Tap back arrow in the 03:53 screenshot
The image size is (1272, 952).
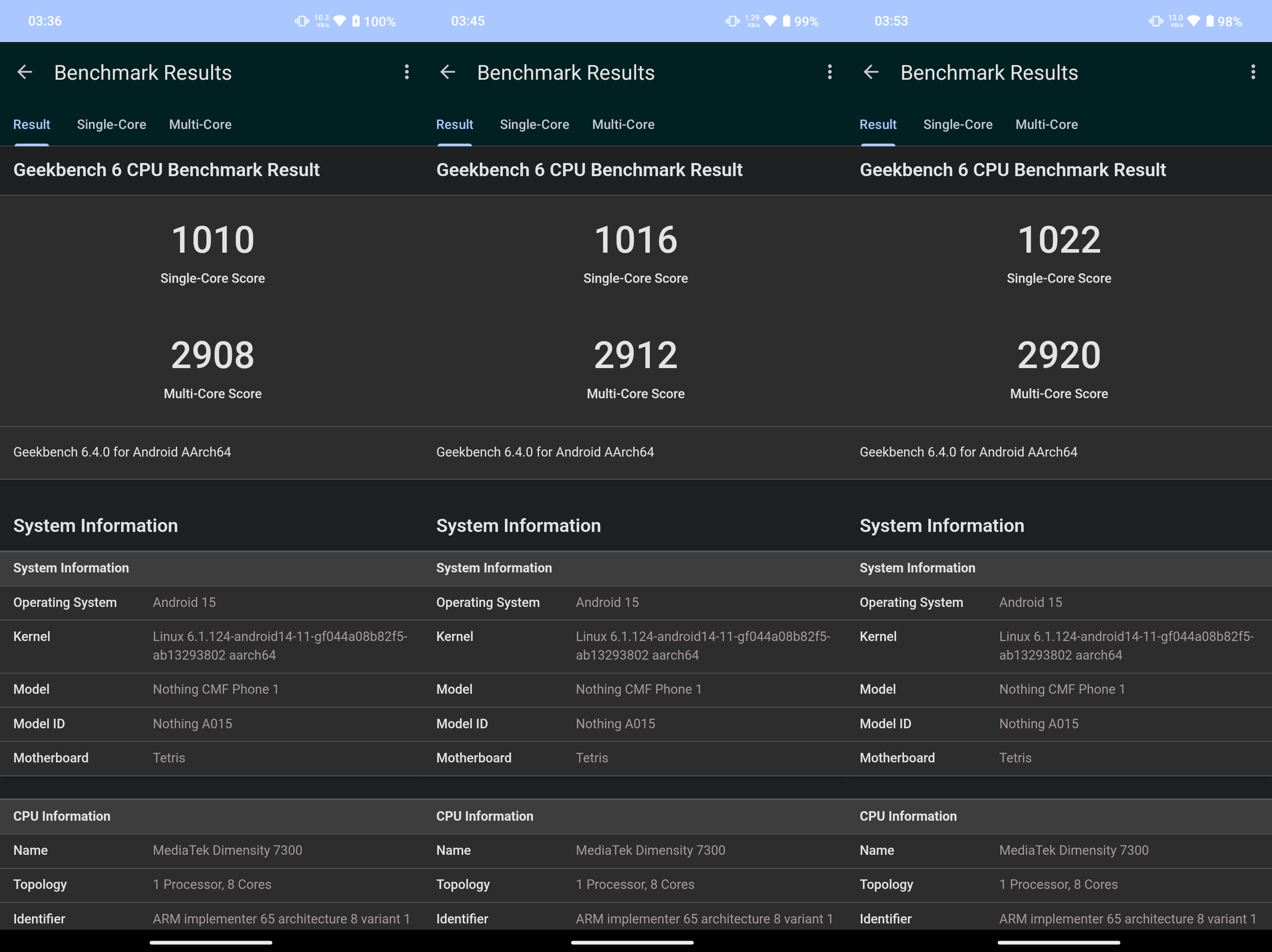pos(871,72)
